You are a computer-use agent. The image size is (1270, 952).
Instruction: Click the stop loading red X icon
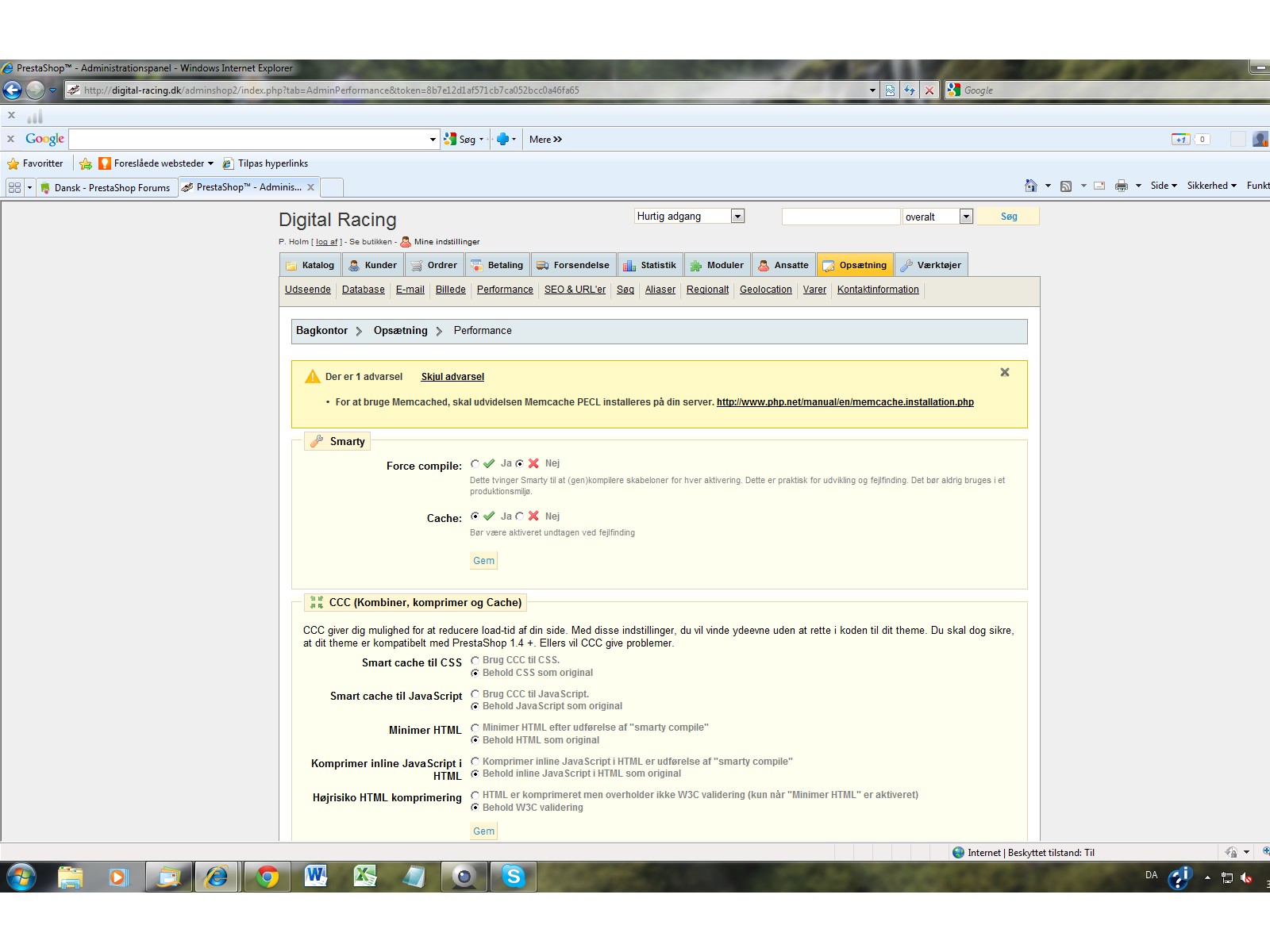click(929, 90)
